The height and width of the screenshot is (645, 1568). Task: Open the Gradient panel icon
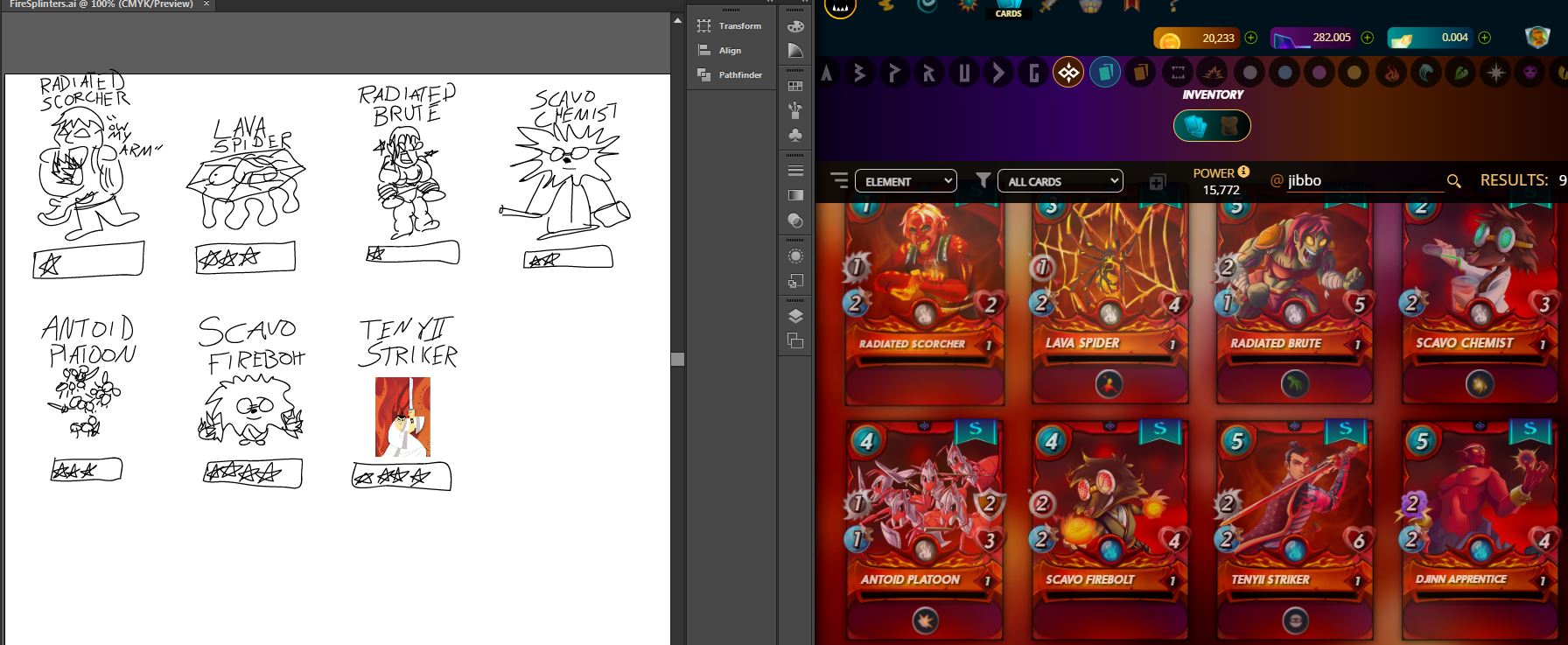(x=795, y=195)
